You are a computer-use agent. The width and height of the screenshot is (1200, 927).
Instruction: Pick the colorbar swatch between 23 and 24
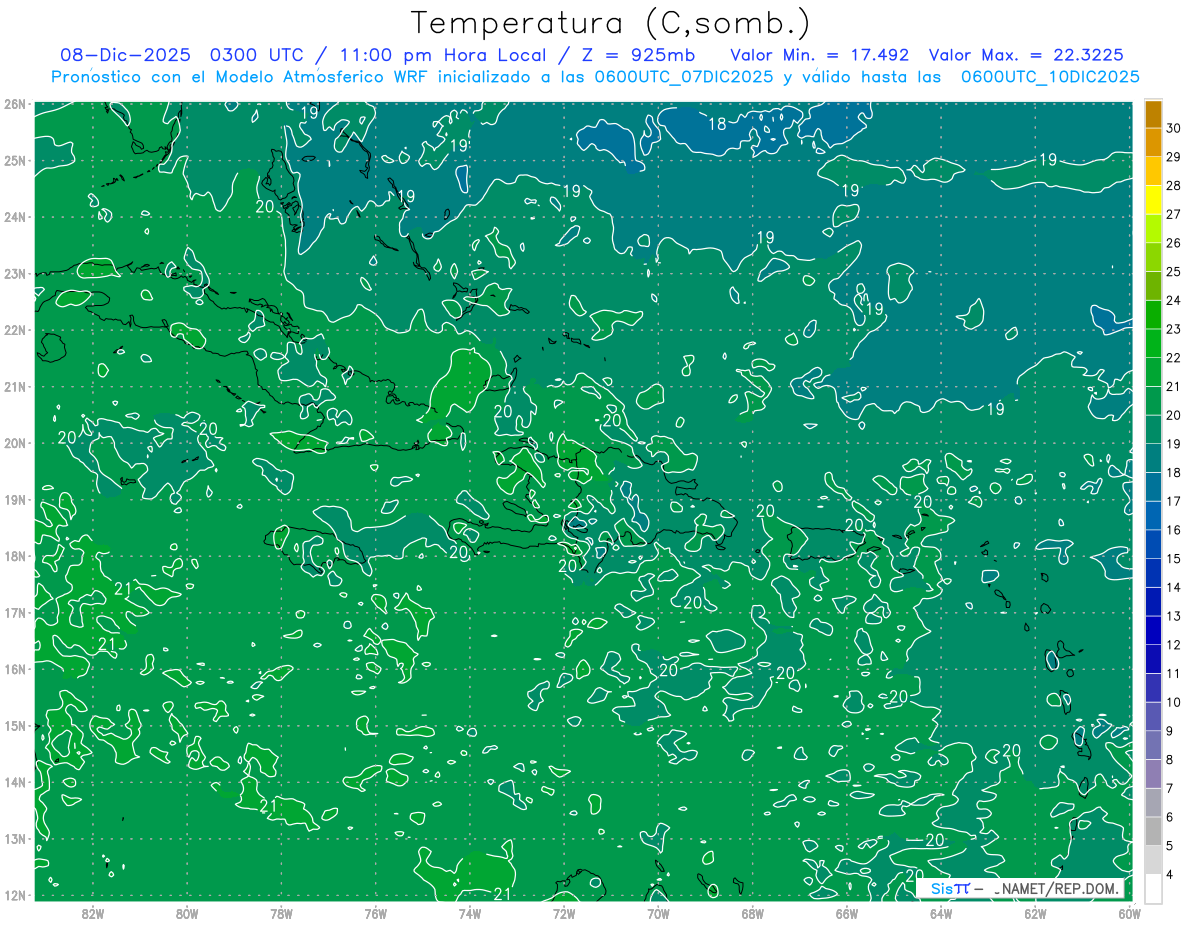coord(1153,315)
